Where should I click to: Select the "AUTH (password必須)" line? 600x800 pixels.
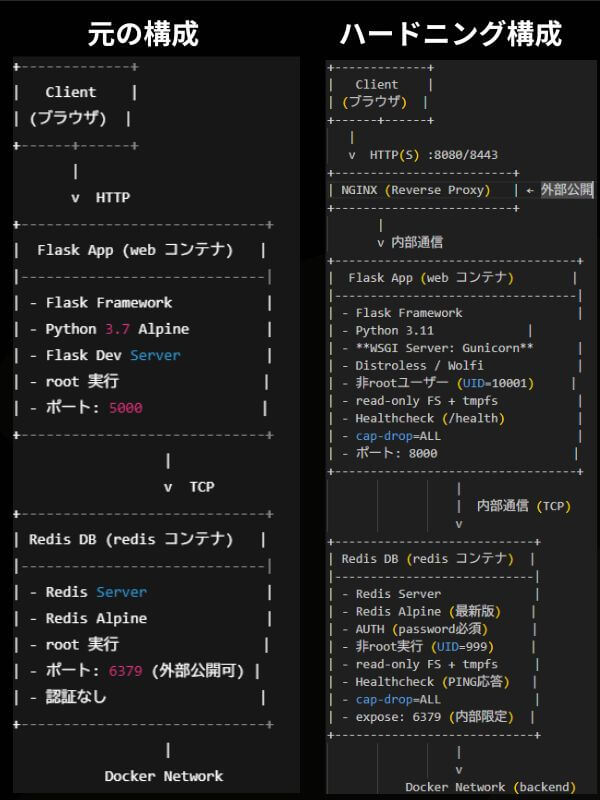(421, 629)
